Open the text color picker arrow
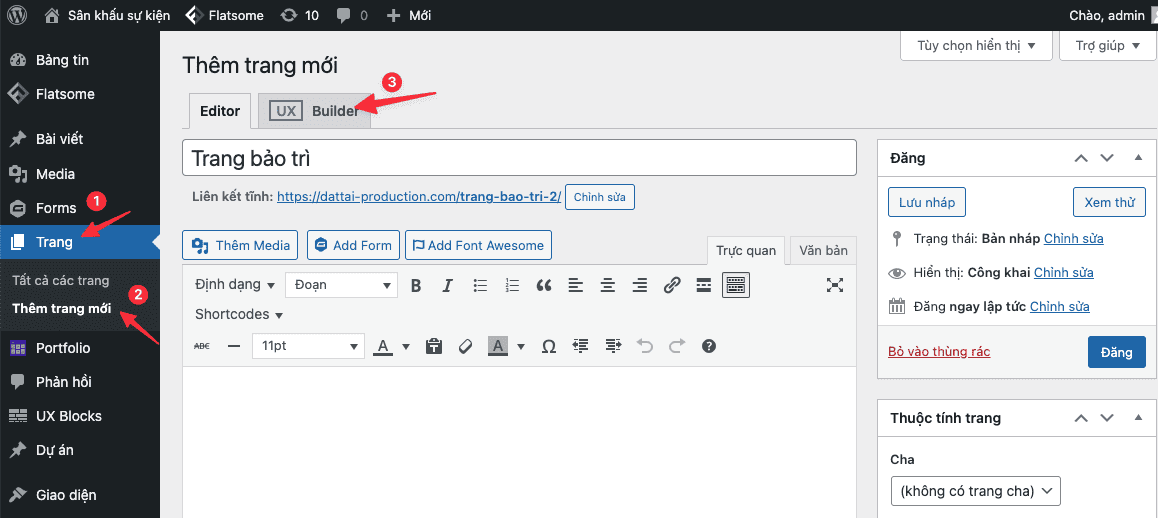 [x=406, y=347]
